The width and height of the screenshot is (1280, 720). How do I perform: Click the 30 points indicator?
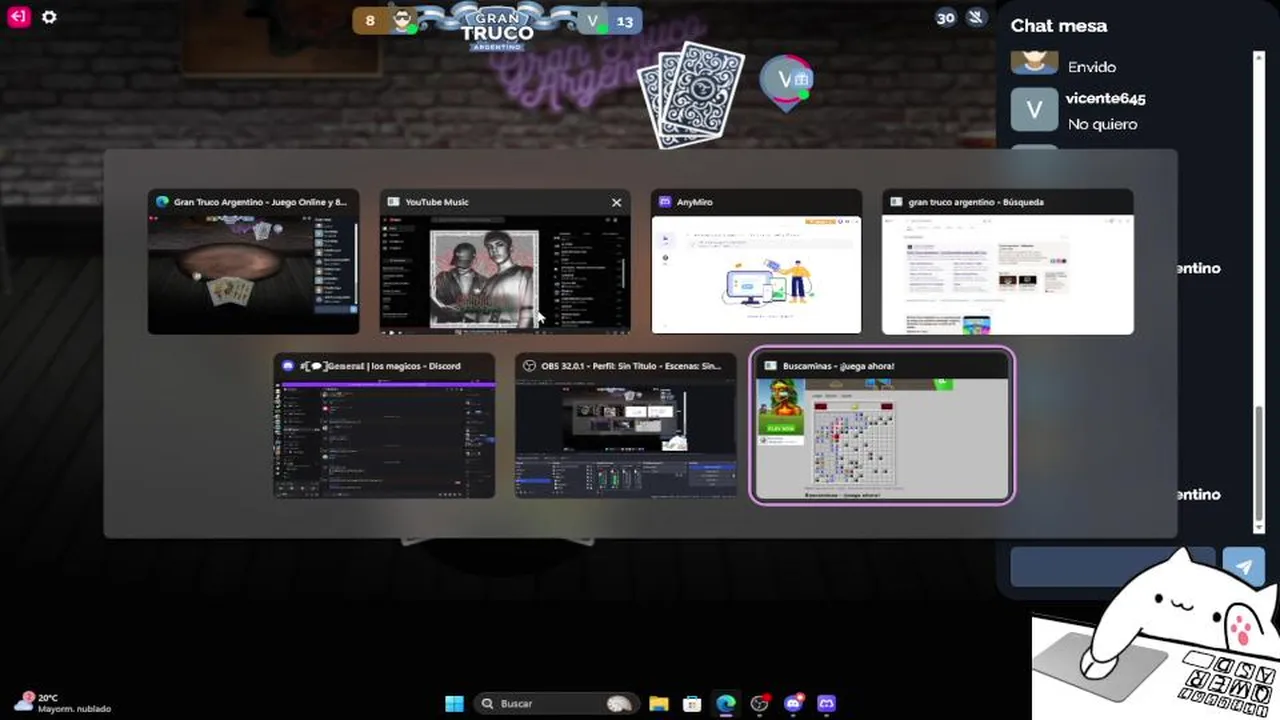[945, 18]
